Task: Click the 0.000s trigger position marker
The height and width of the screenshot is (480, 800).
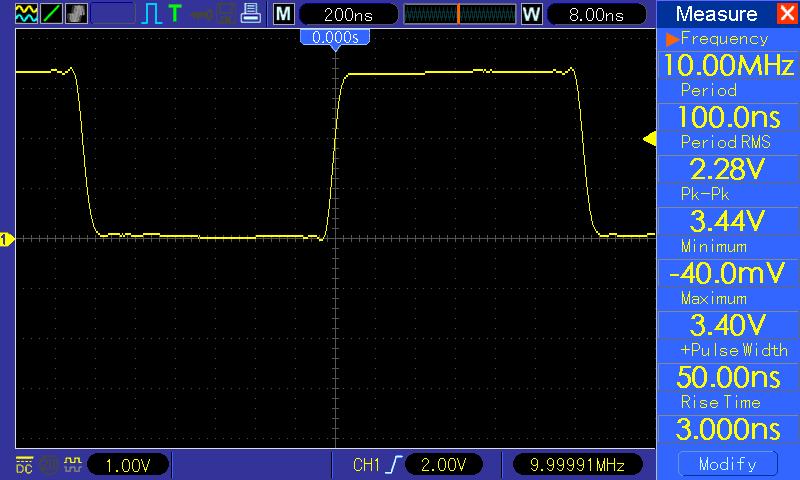Action: (x=335, y=38)
